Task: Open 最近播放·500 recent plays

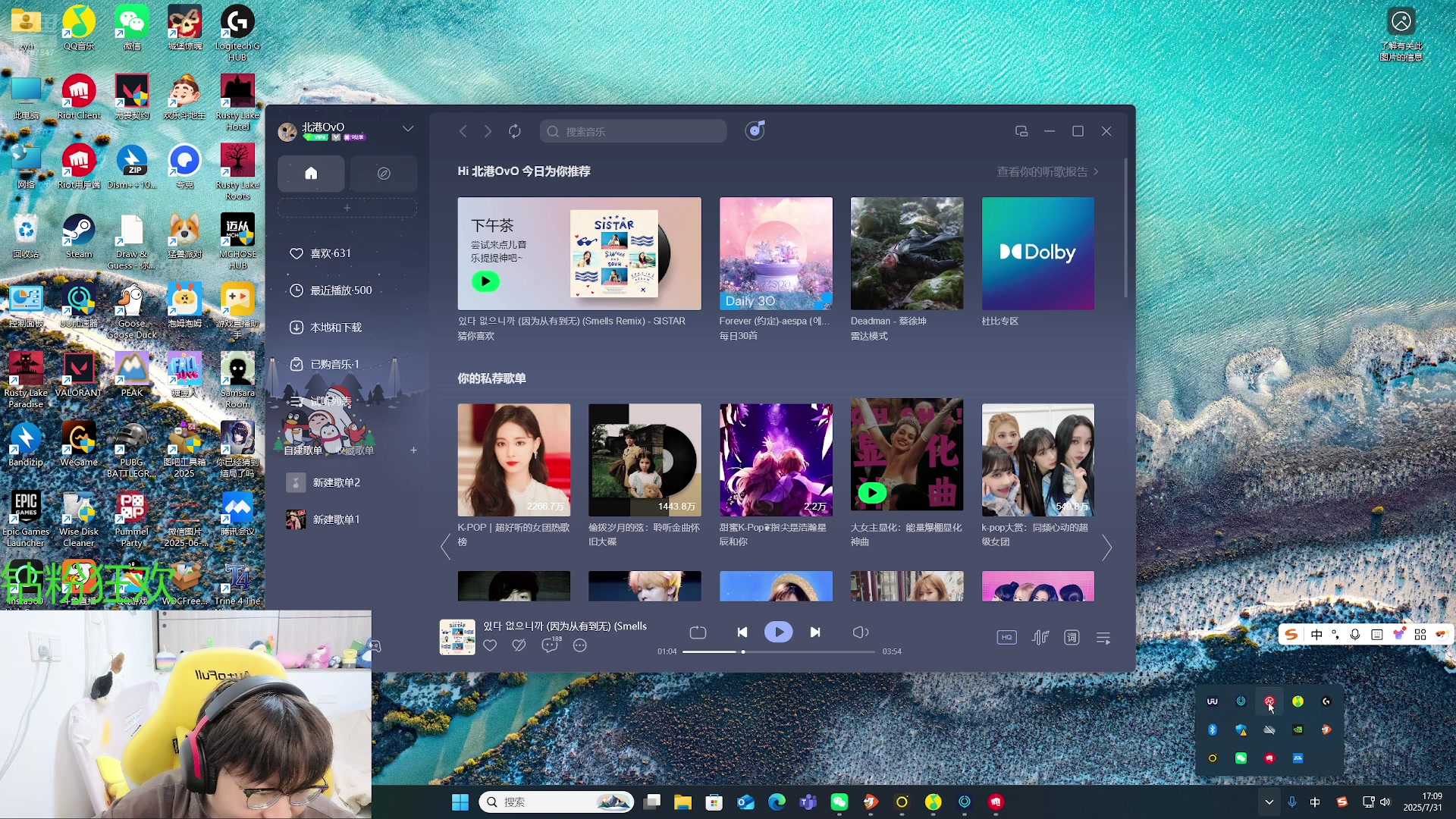Action: click(x=331, y=290)
